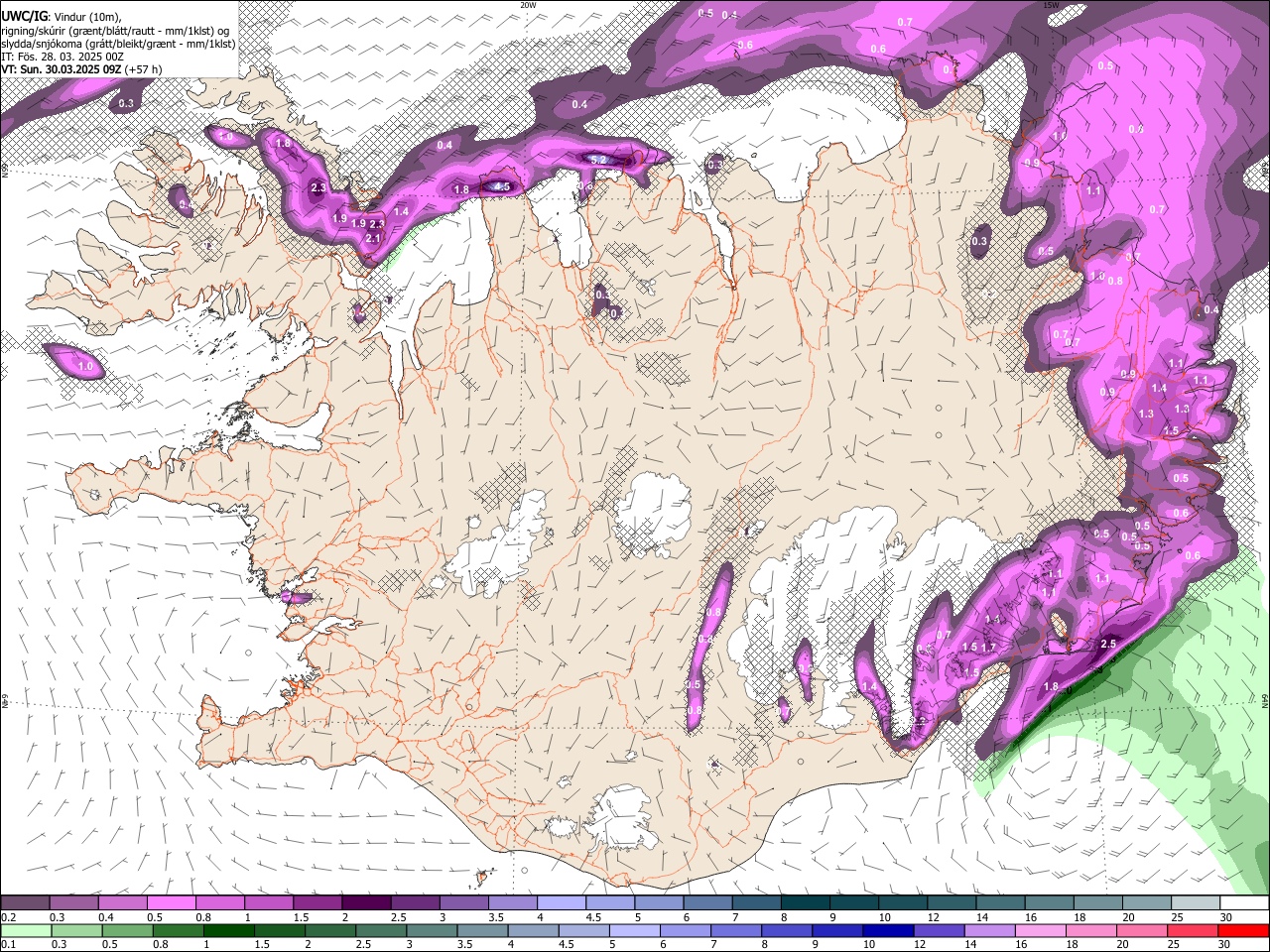The width and height of the screenshot is (1270, 952).
Task: Click the 2.1 snowfall value on the map
Action: tap(373, 238)
